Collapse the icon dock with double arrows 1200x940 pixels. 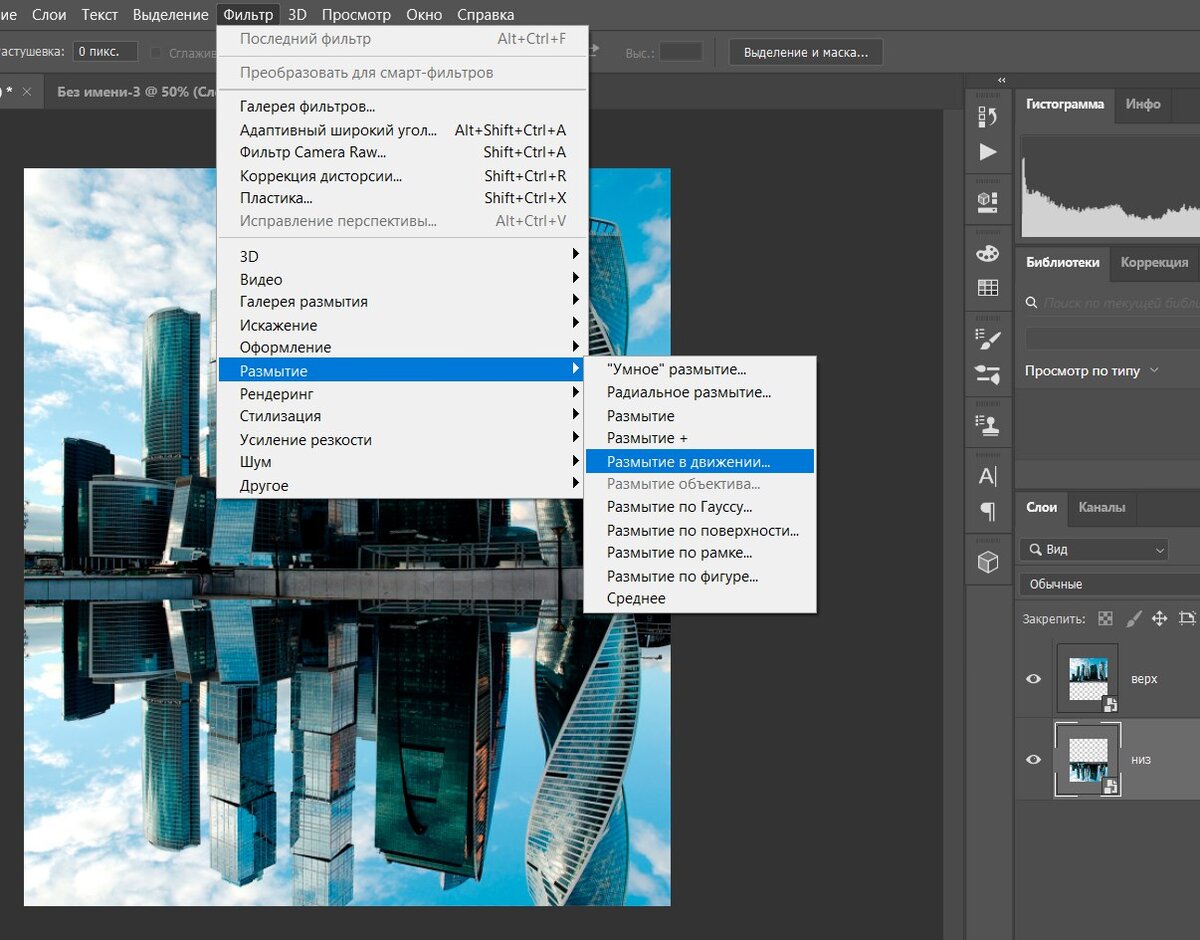click(1002, 80)
